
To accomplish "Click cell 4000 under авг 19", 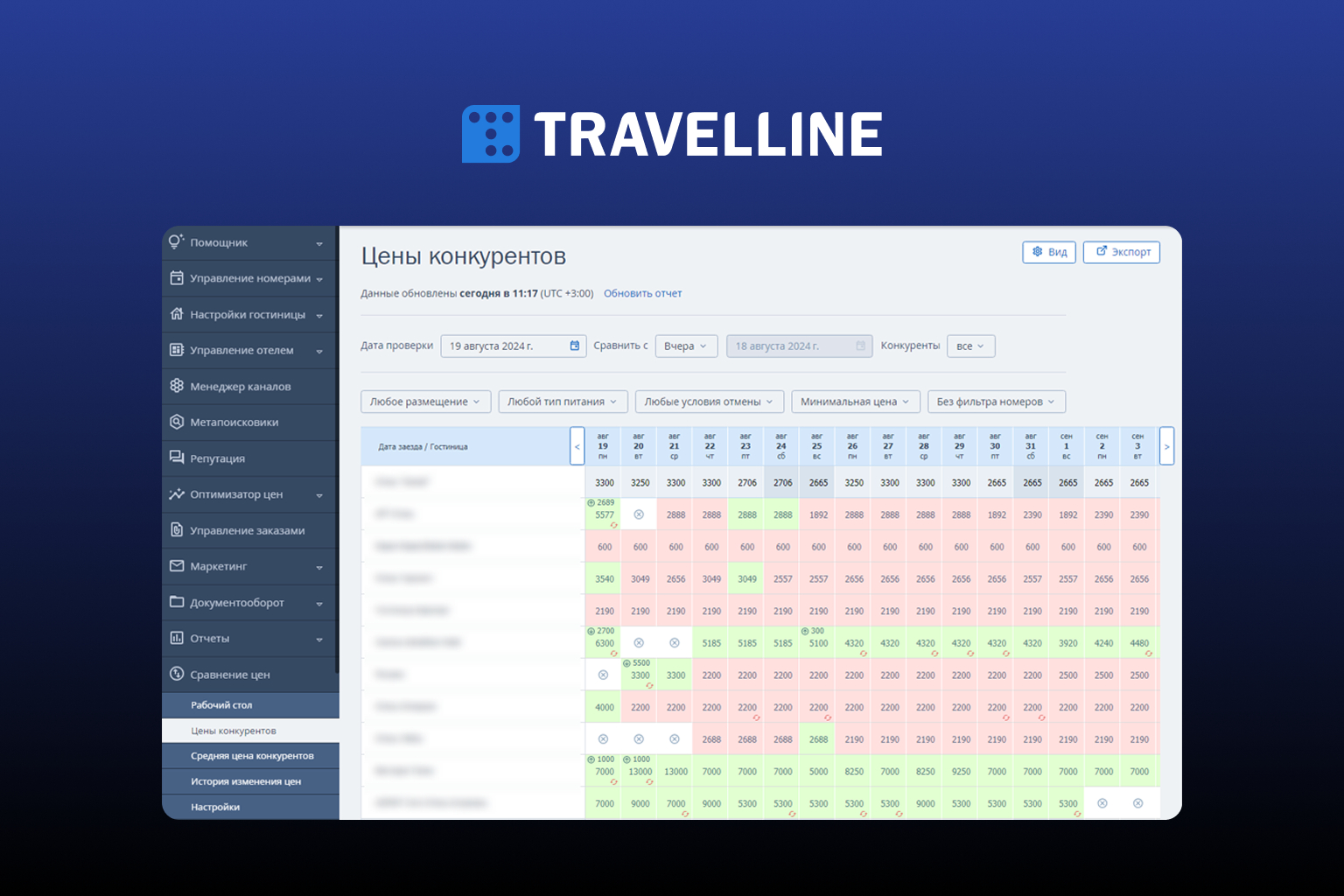I will 604,707.
